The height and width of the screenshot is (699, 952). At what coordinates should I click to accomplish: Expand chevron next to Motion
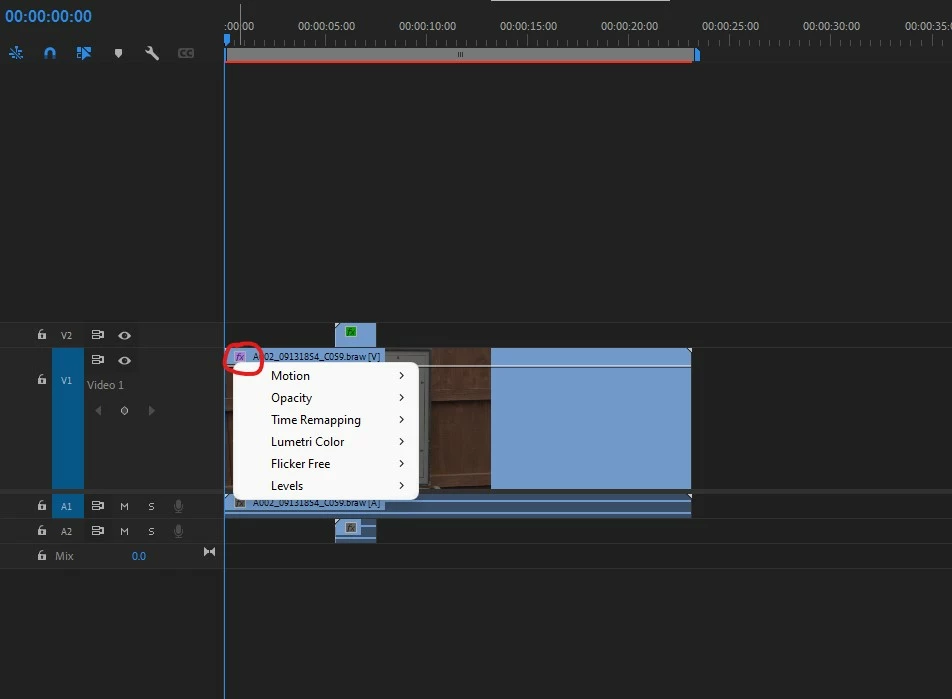tap(401, 376)
